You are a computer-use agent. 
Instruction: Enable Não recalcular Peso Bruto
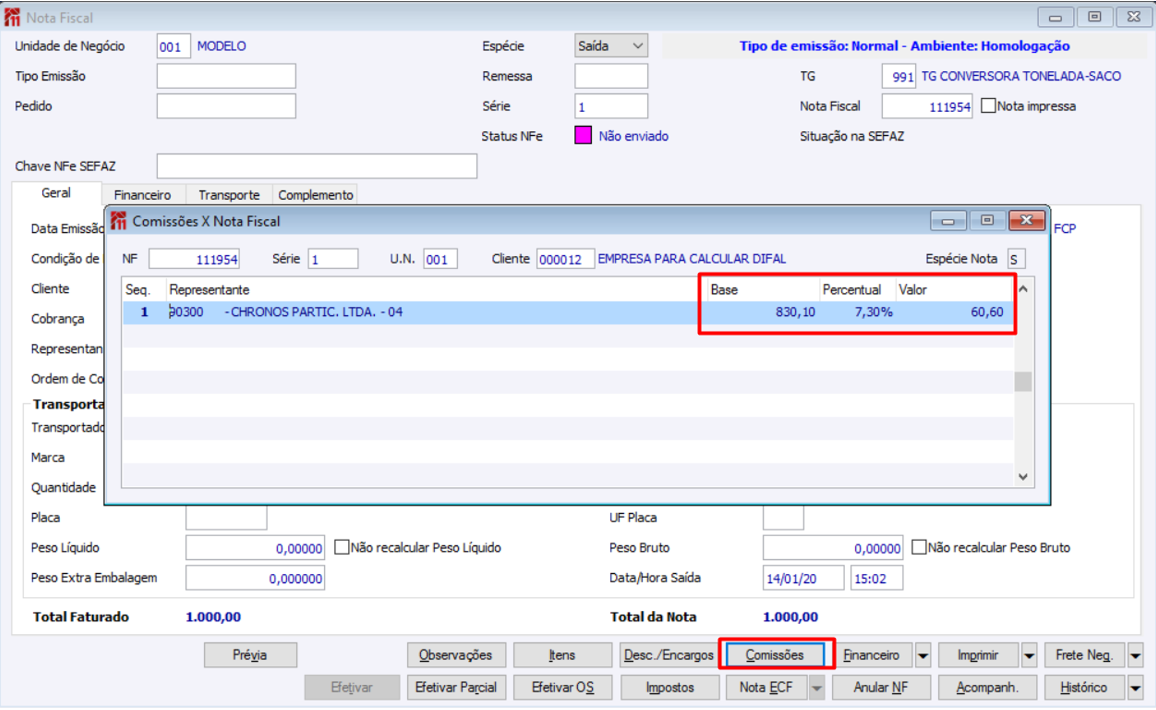(919, 547)
